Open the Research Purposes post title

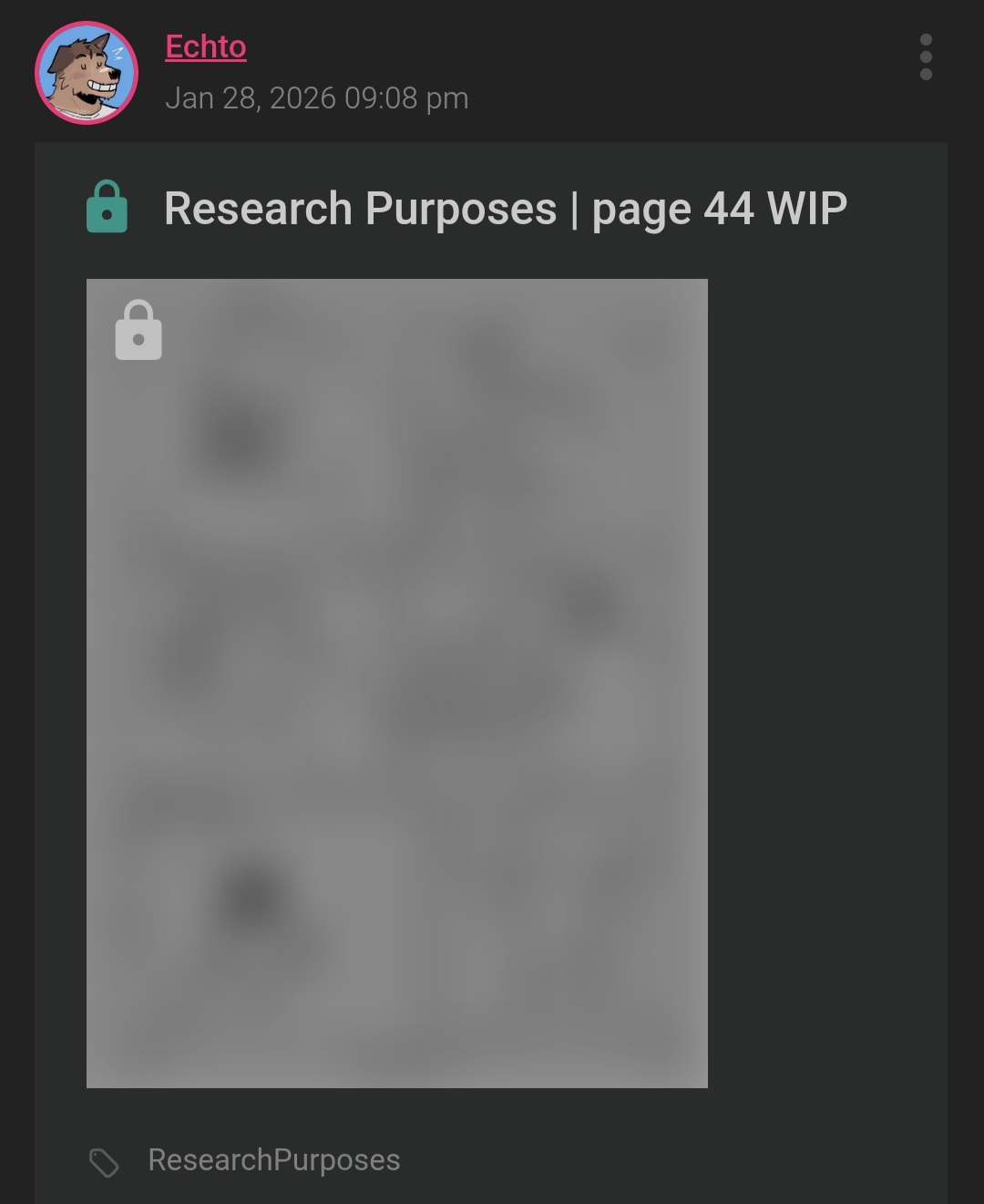coord(506,209)
